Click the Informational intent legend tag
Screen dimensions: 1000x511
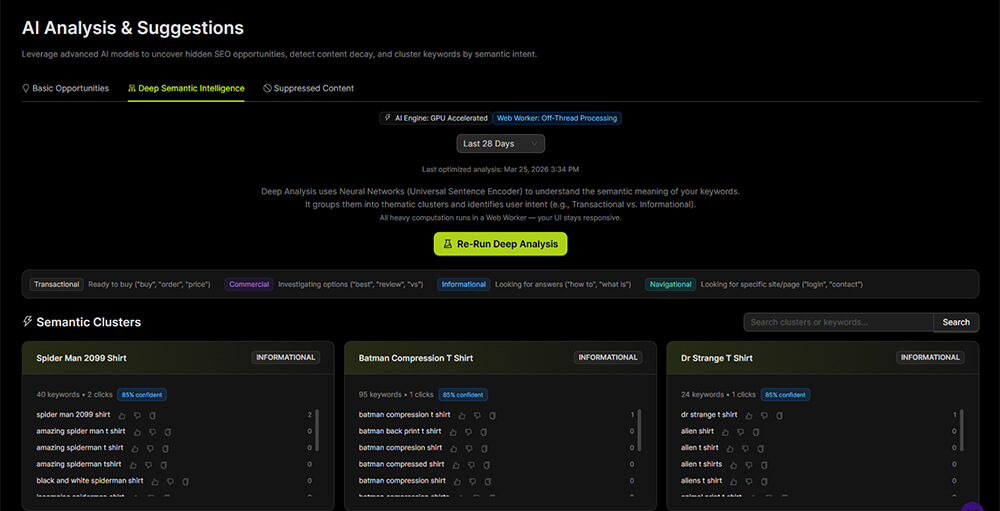pos(464,285)
